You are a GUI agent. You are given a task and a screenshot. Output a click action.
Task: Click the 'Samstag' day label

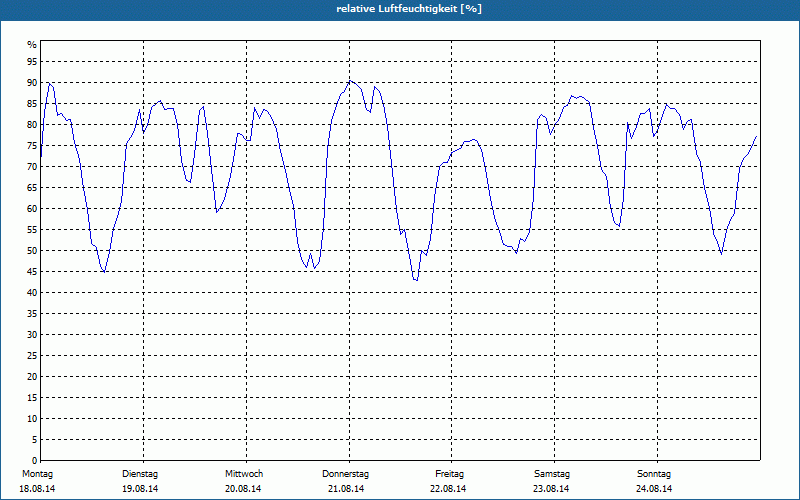coord(552,474)
